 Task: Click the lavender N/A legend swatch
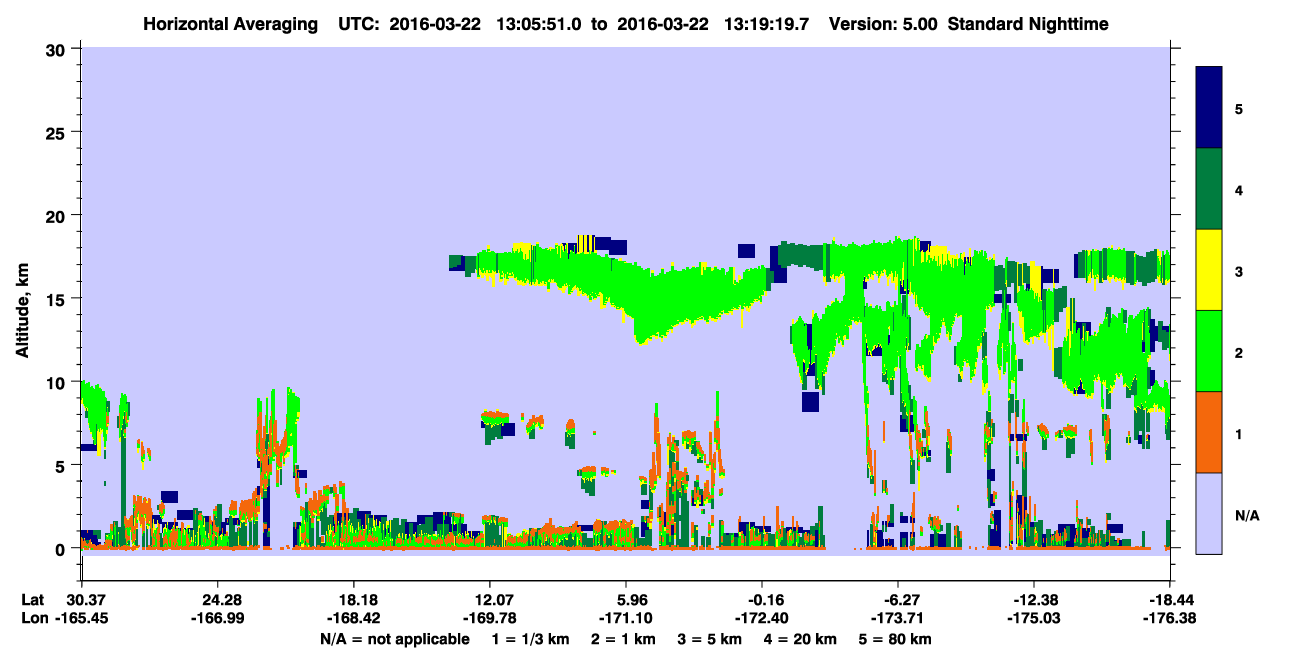click(1209, 513)
